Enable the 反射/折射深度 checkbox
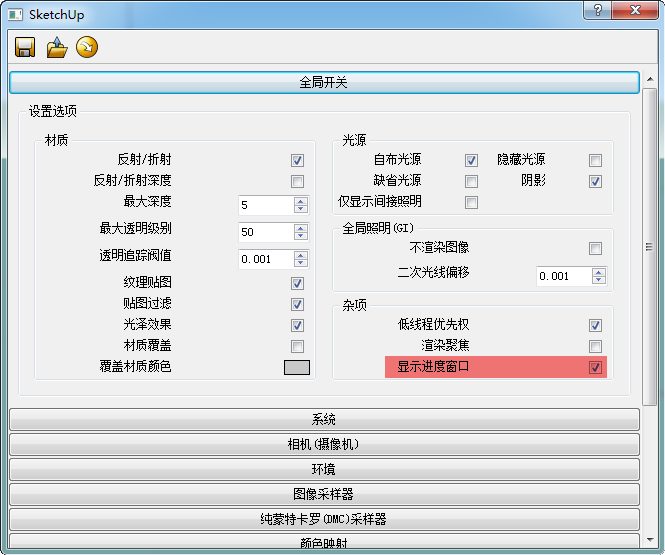665x555 pixels. [297, 181]
